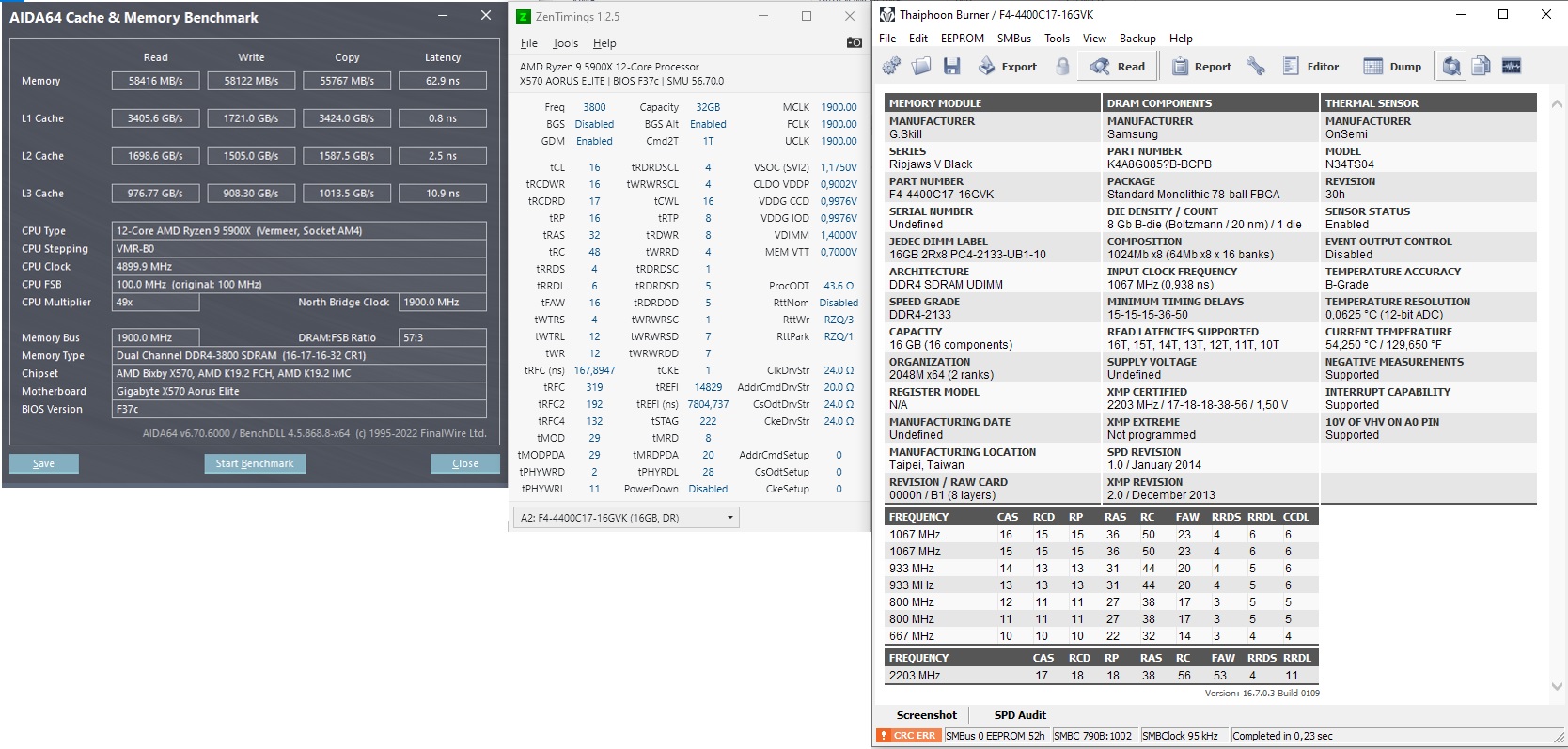Open the Tools menu in ZenTimings

[x=565, y=43]
